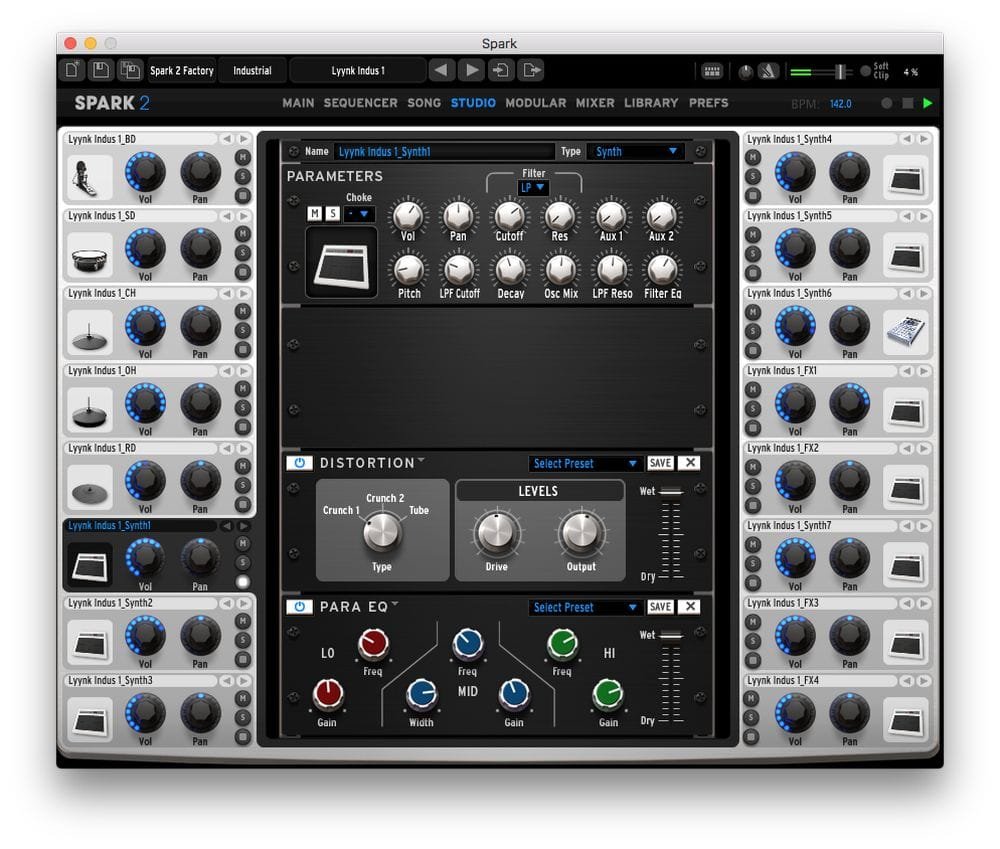
Task: Open the SEQUENCER view
Action: [360, 102]
